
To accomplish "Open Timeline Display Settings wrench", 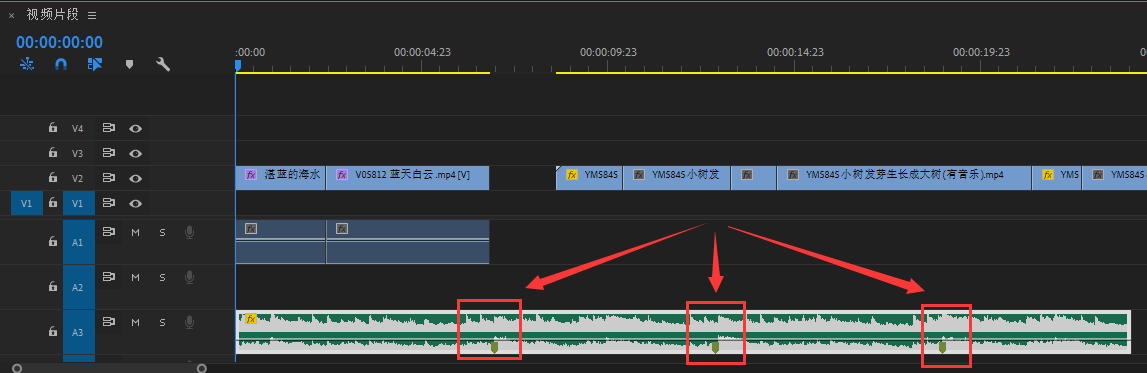I will click(x=163, y=64).
